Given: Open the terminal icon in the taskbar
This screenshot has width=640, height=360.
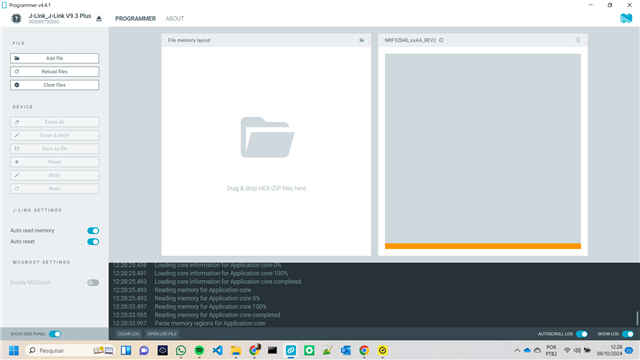Looking at the screenshot, I should 272,350.
